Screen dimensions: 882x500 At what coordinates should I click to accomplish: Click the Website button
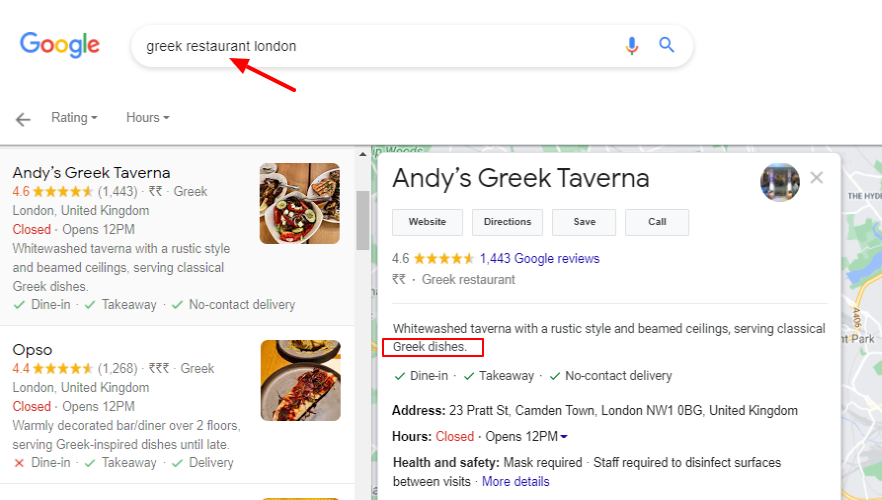coord(428,222)
